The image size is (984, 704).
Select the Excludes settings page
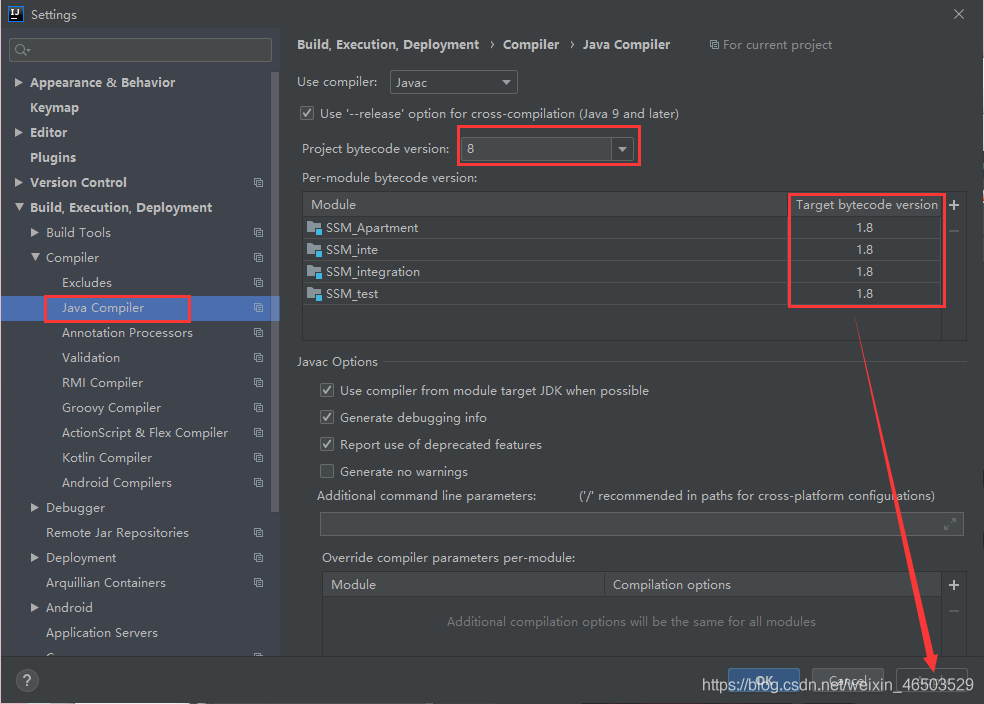[x=87, y=282]
